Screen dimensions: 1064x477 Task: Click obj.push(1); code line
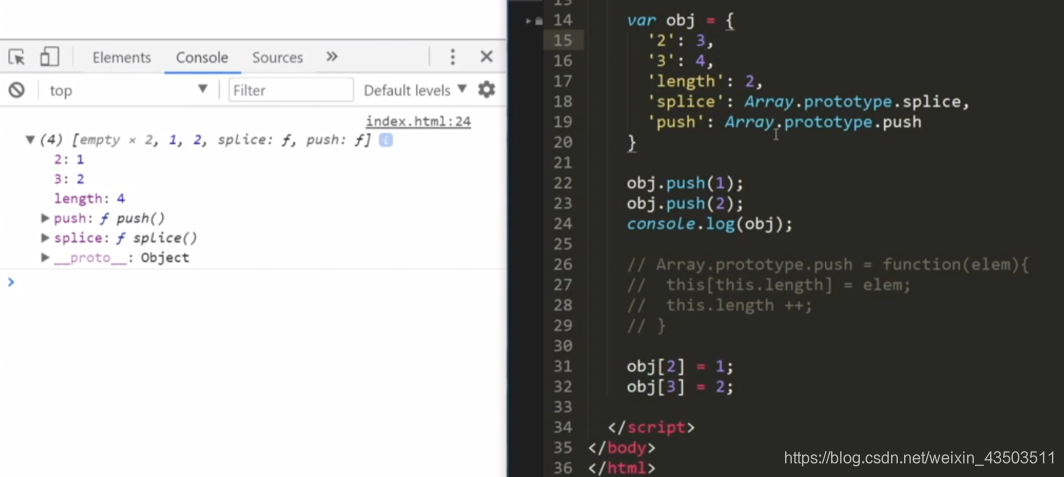pos(685,183)
